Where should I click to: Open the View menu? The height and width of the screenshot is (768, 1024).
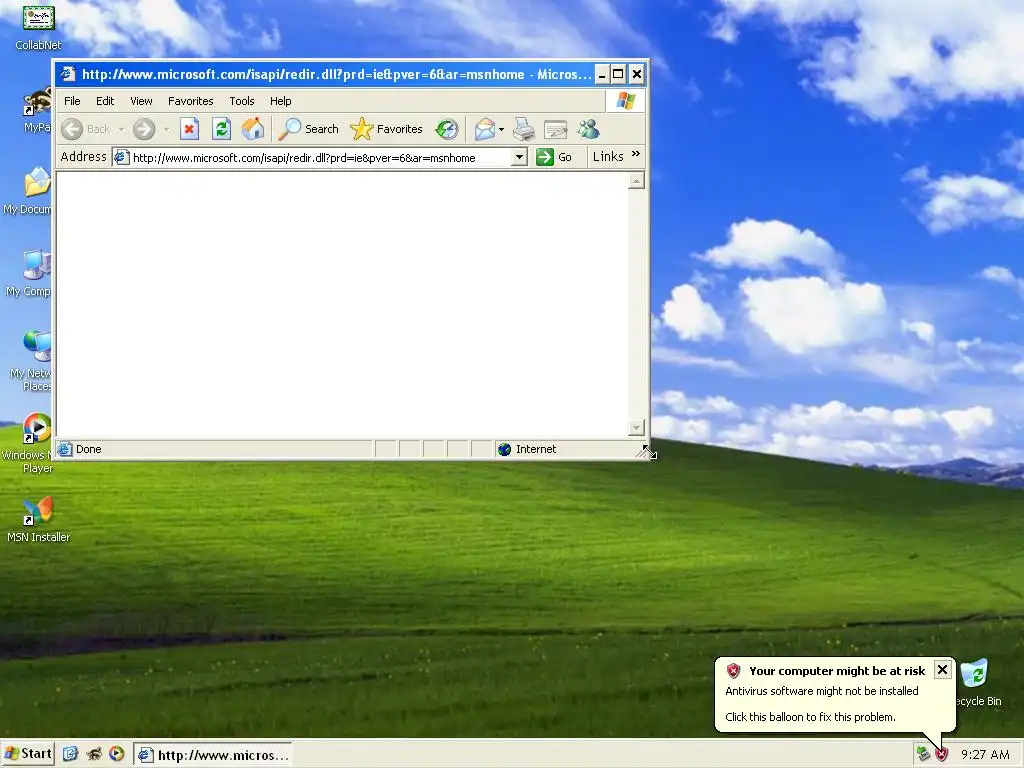[141, 101]
